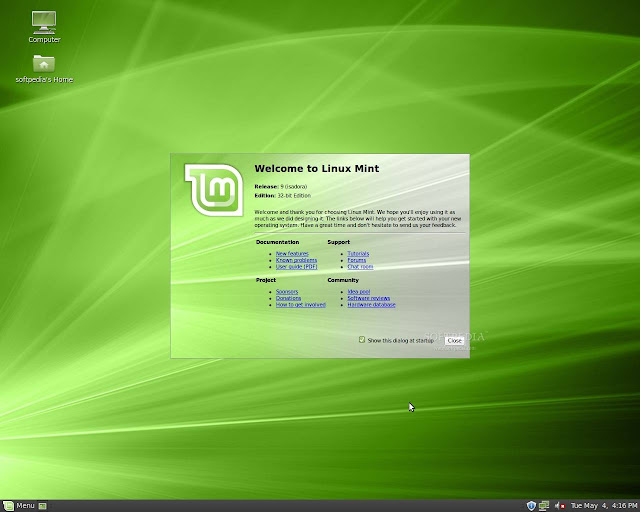Open the Computer desktop icon
Viewport: 640px width, 512px height.
[x=44, y=27]
